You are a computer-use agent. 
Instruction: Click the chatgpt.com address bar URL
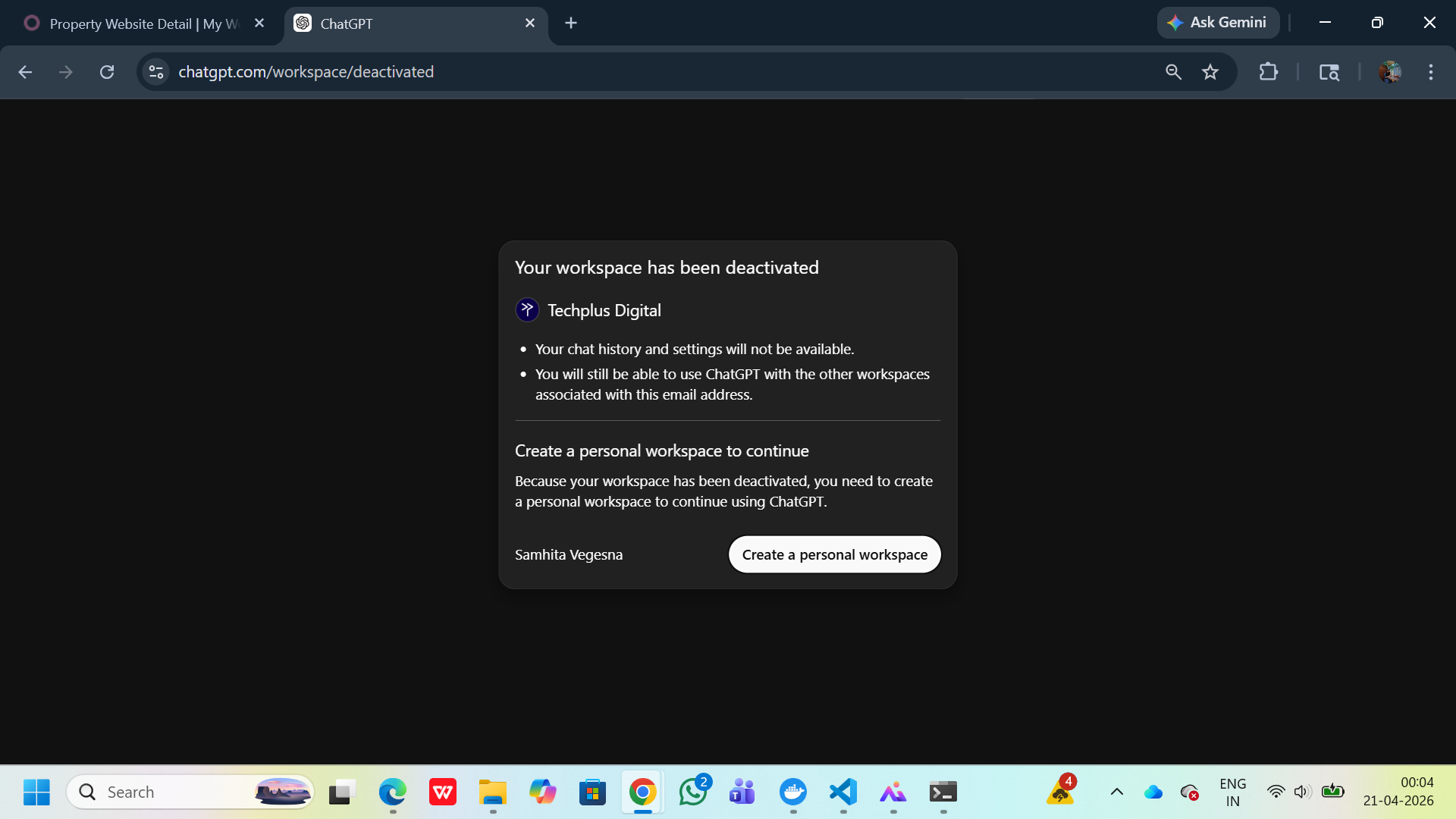[x=306, y=72]
